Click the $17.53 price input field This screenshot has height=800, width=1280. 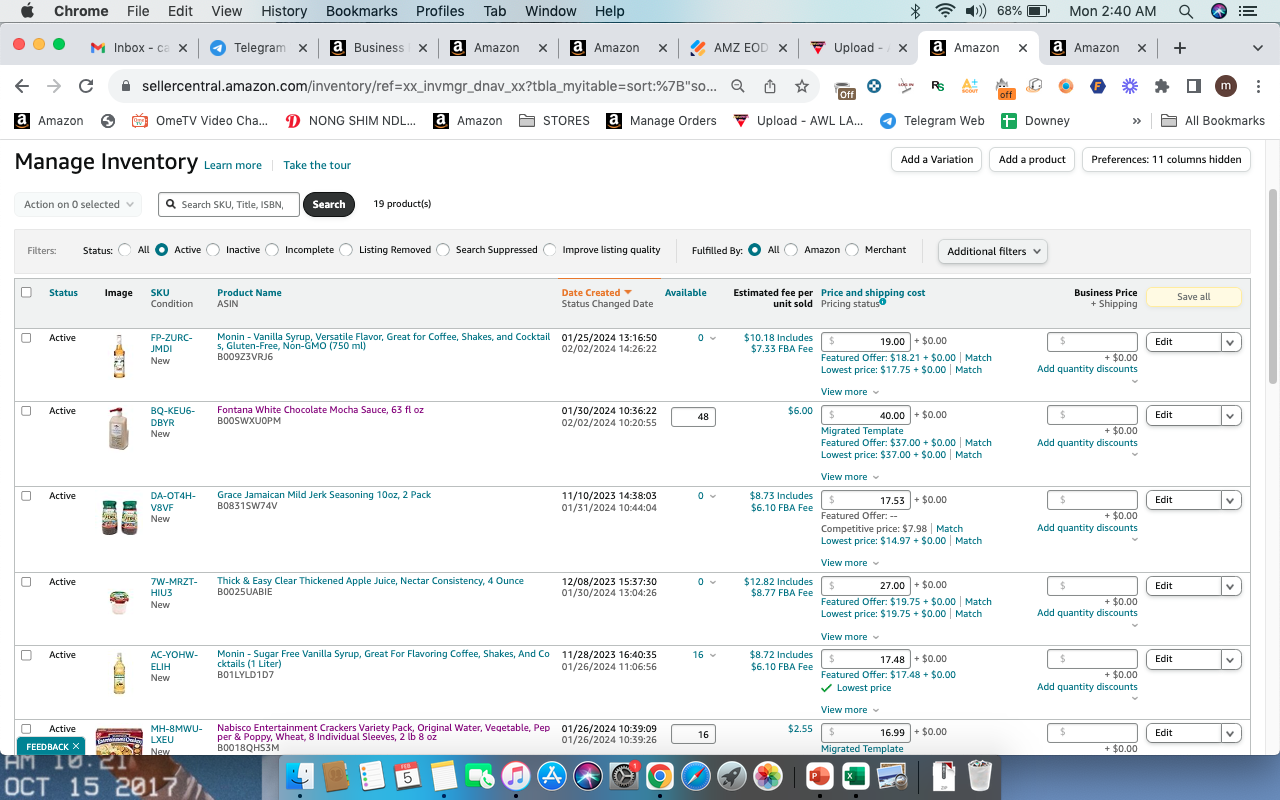(x=866, y=500)
